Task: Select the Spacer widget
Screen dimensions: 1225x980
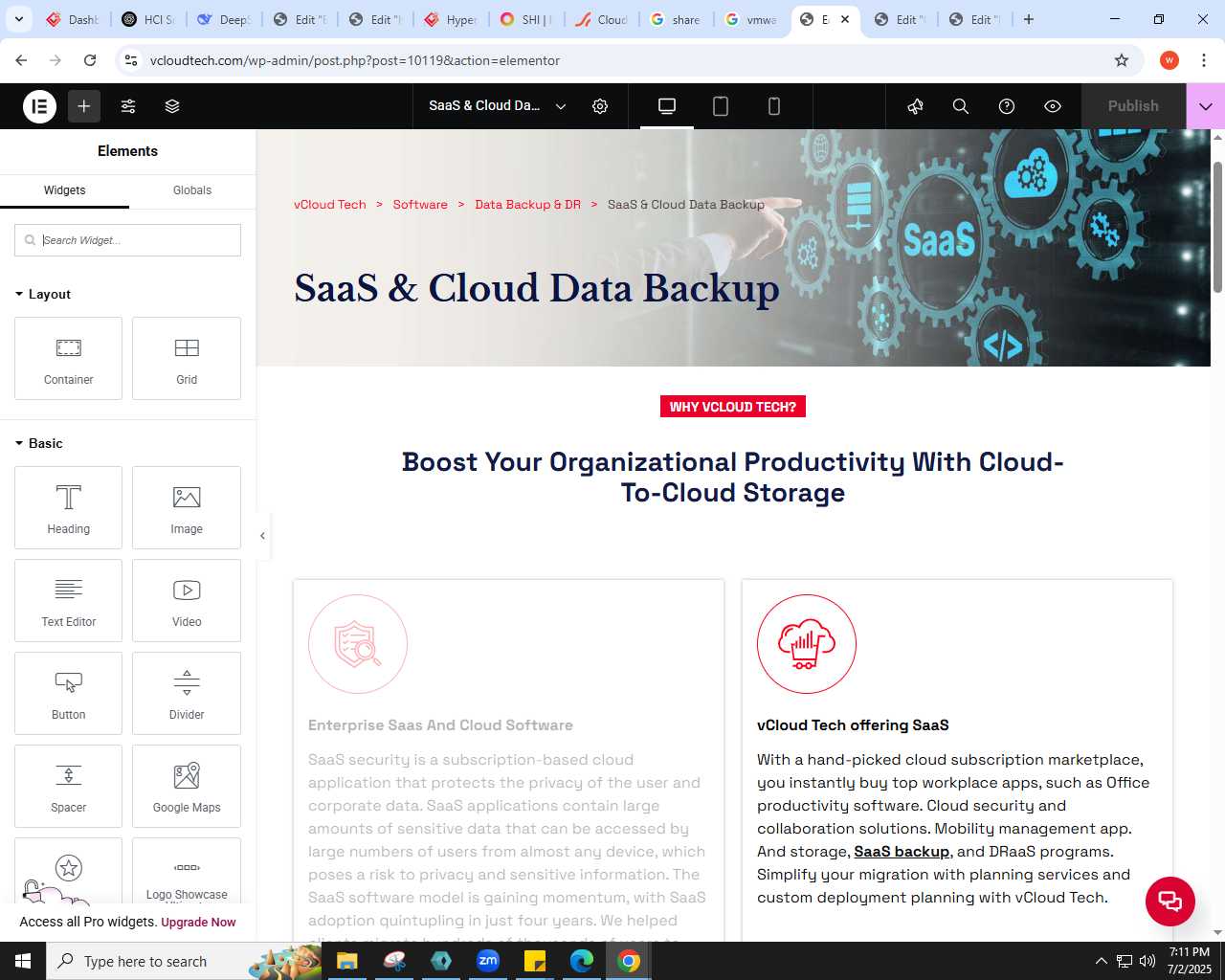Action: 69,786
